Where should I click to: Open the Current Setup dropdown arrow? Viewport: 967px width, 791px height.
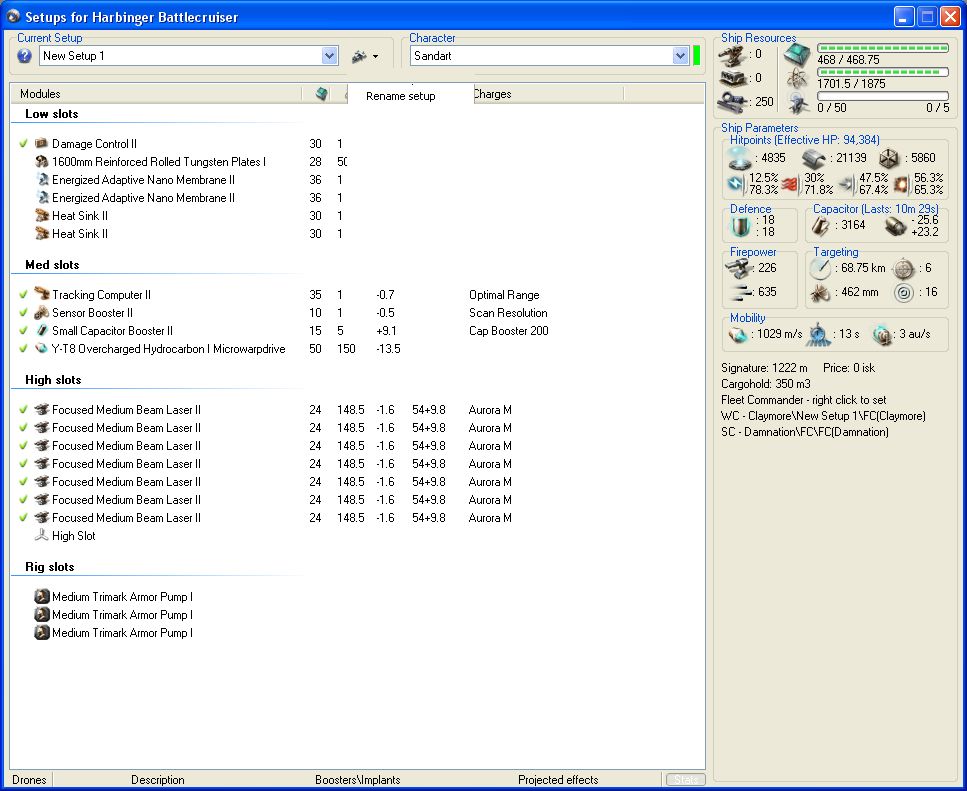329,56
